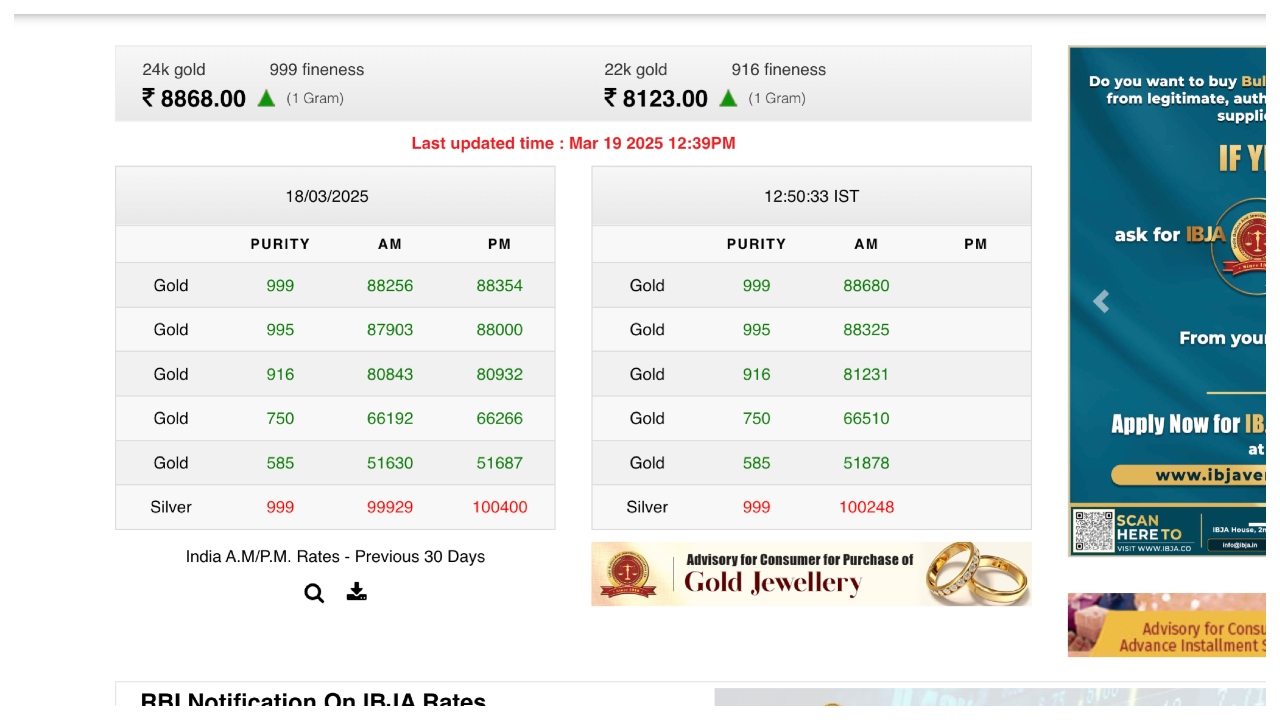Click the 22k gold ₹ 8123.00 price
The height and width of the screenshot is (720, 1280).
pos(656,99)
